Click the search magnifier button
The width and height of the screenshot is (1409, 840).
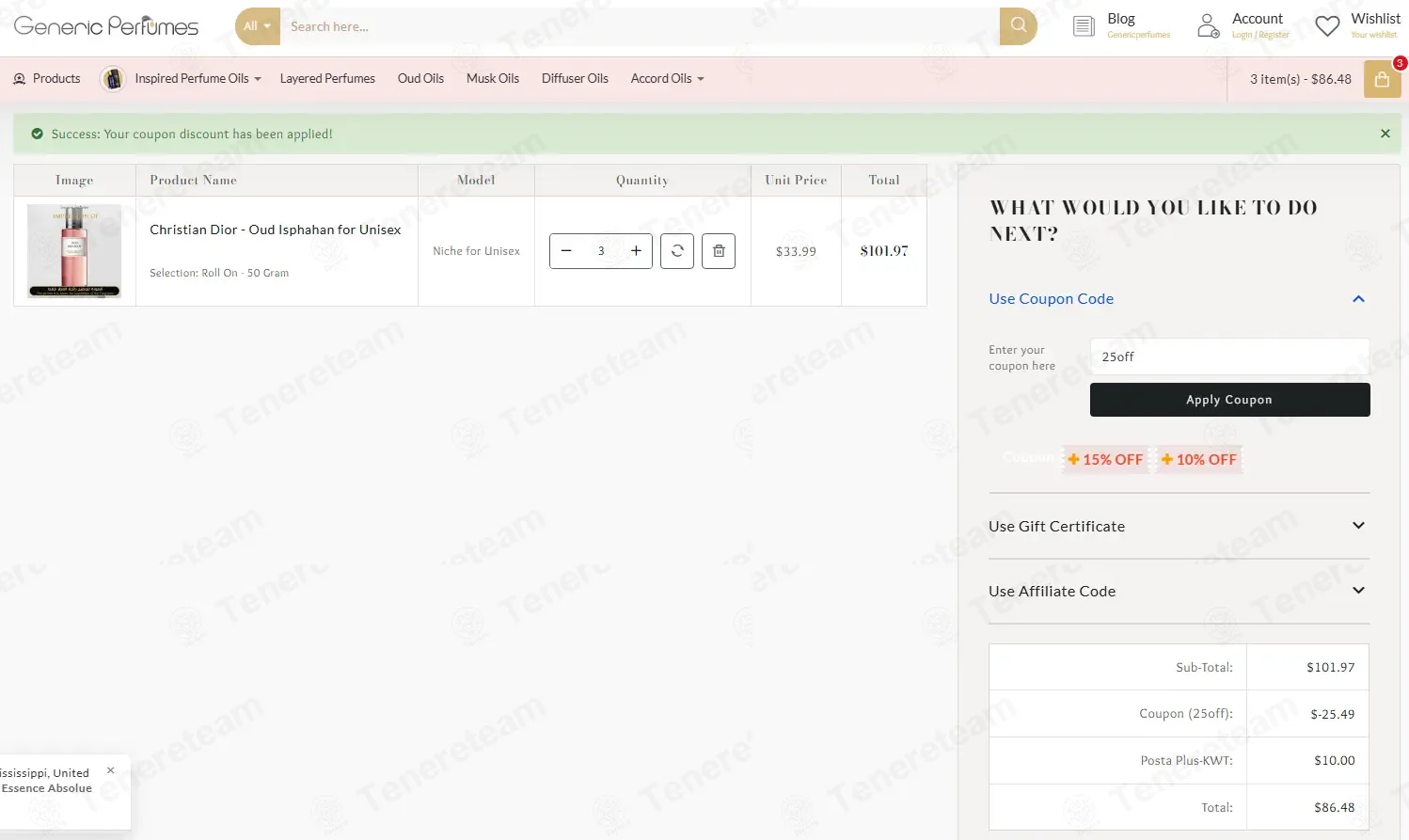pos(1018,26)
